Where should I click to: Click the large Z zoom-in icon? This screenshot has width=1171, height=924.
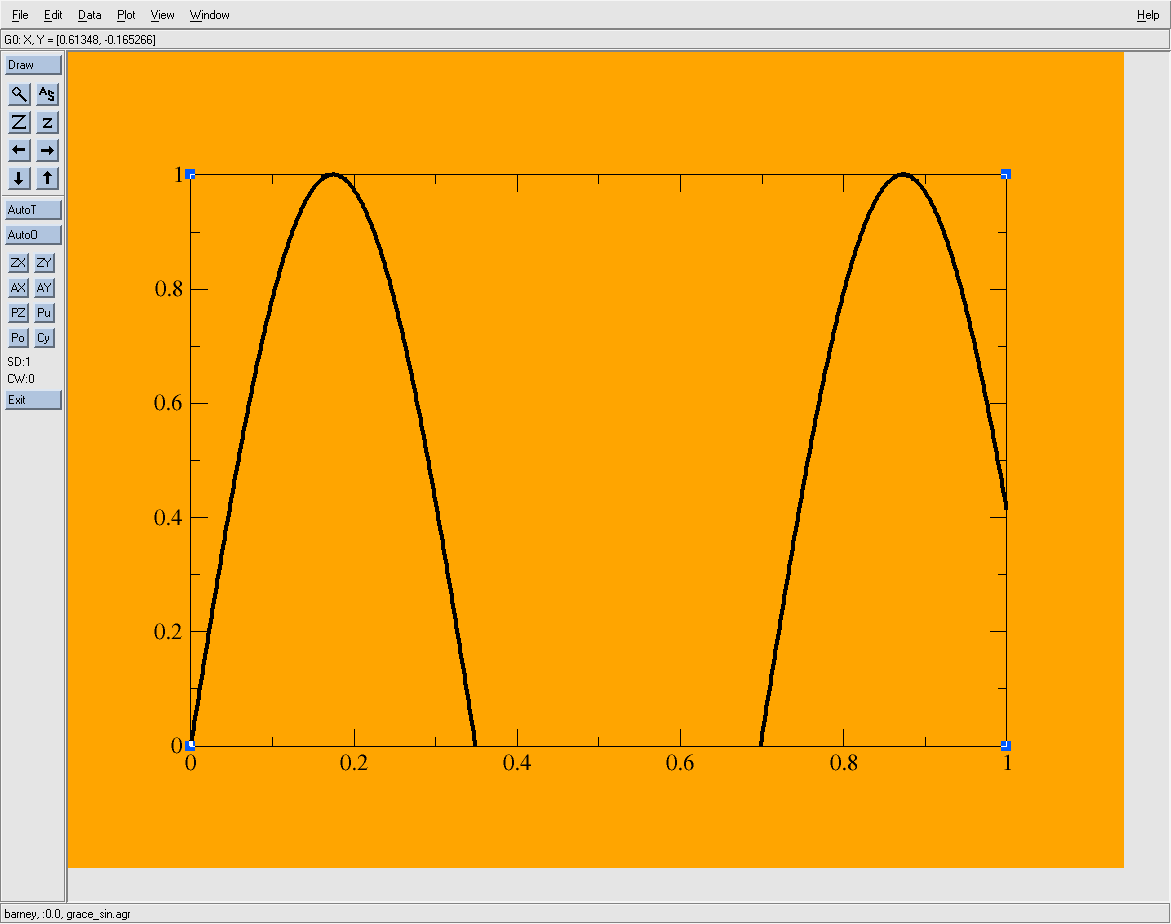point(19,123)
